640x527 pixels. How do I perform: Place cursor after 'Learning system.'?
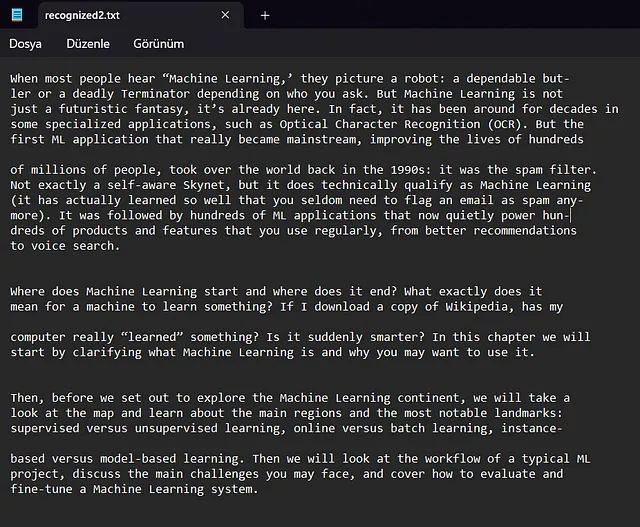pyautogui.click(x=259, y=489)
